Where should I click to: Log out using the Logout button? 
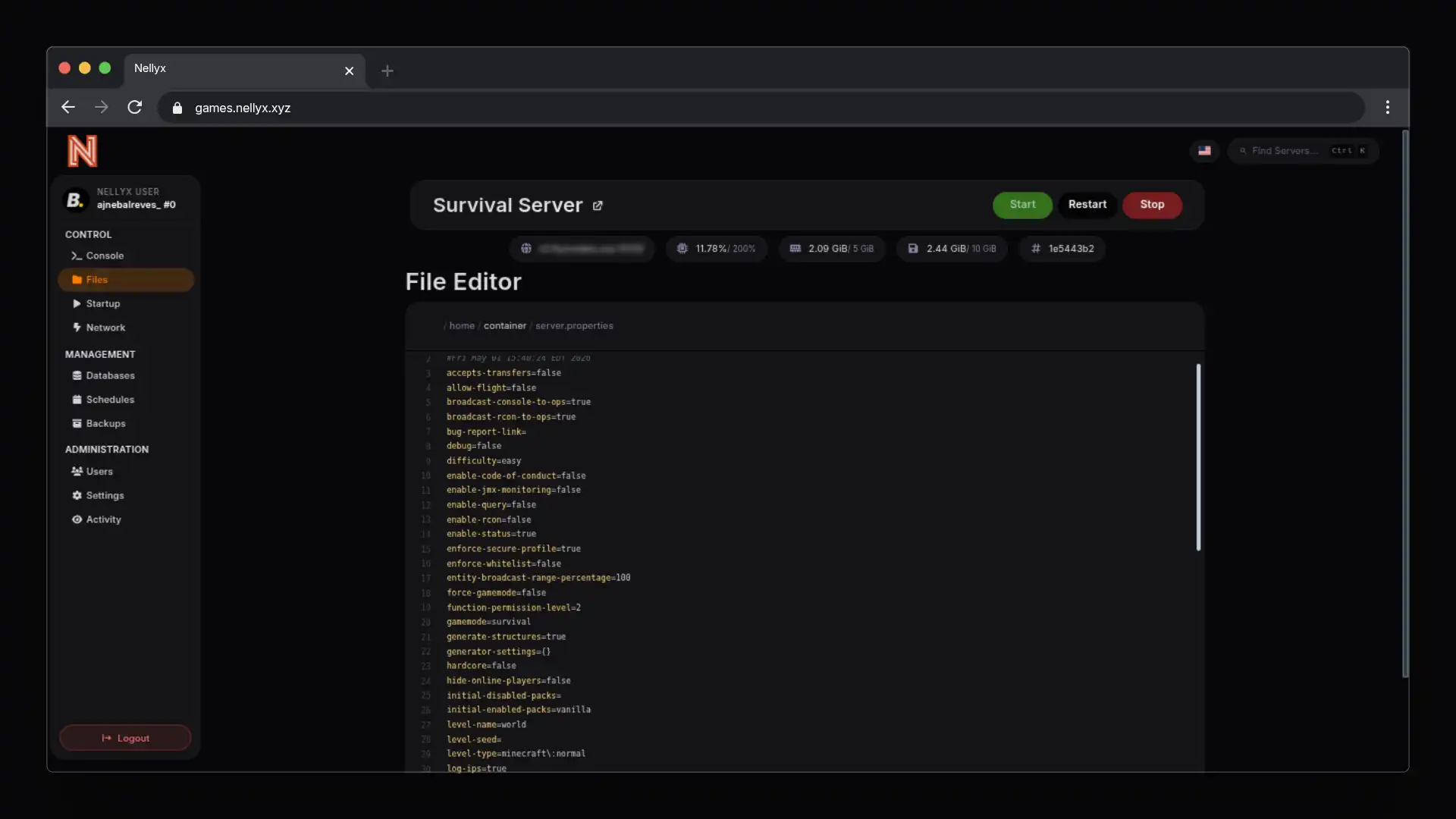pyautogui.click(x=125, y=738)
